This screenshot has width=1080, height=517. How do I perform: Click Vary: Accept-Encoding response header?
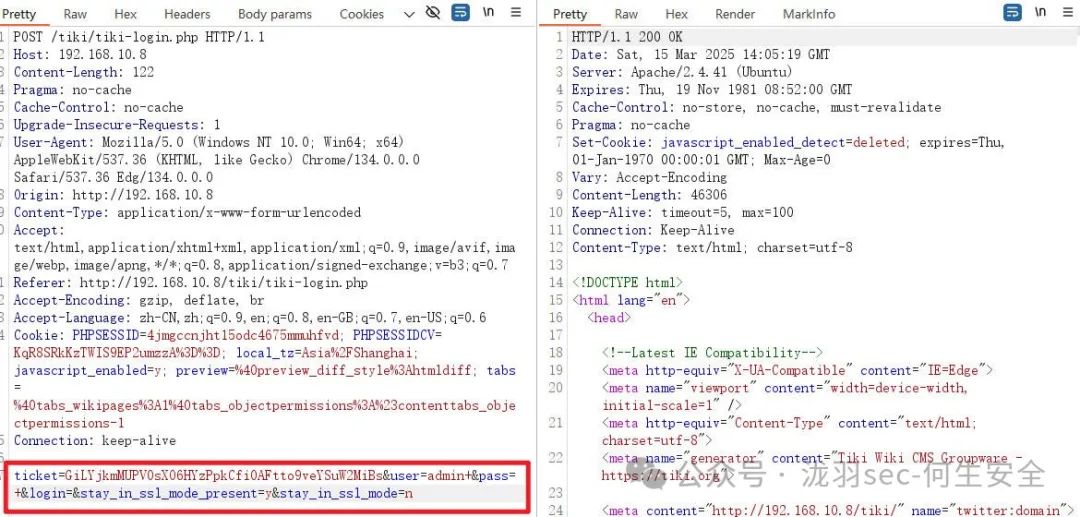click(x=649, y=178)
